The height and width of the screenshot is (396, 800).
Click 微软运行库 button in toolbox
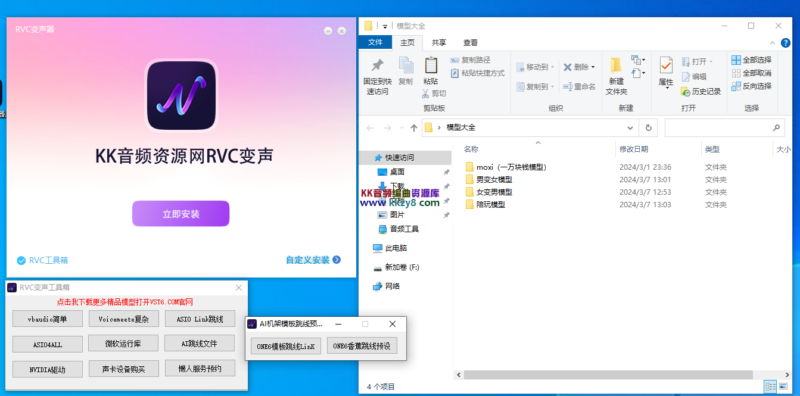point(123,343)
